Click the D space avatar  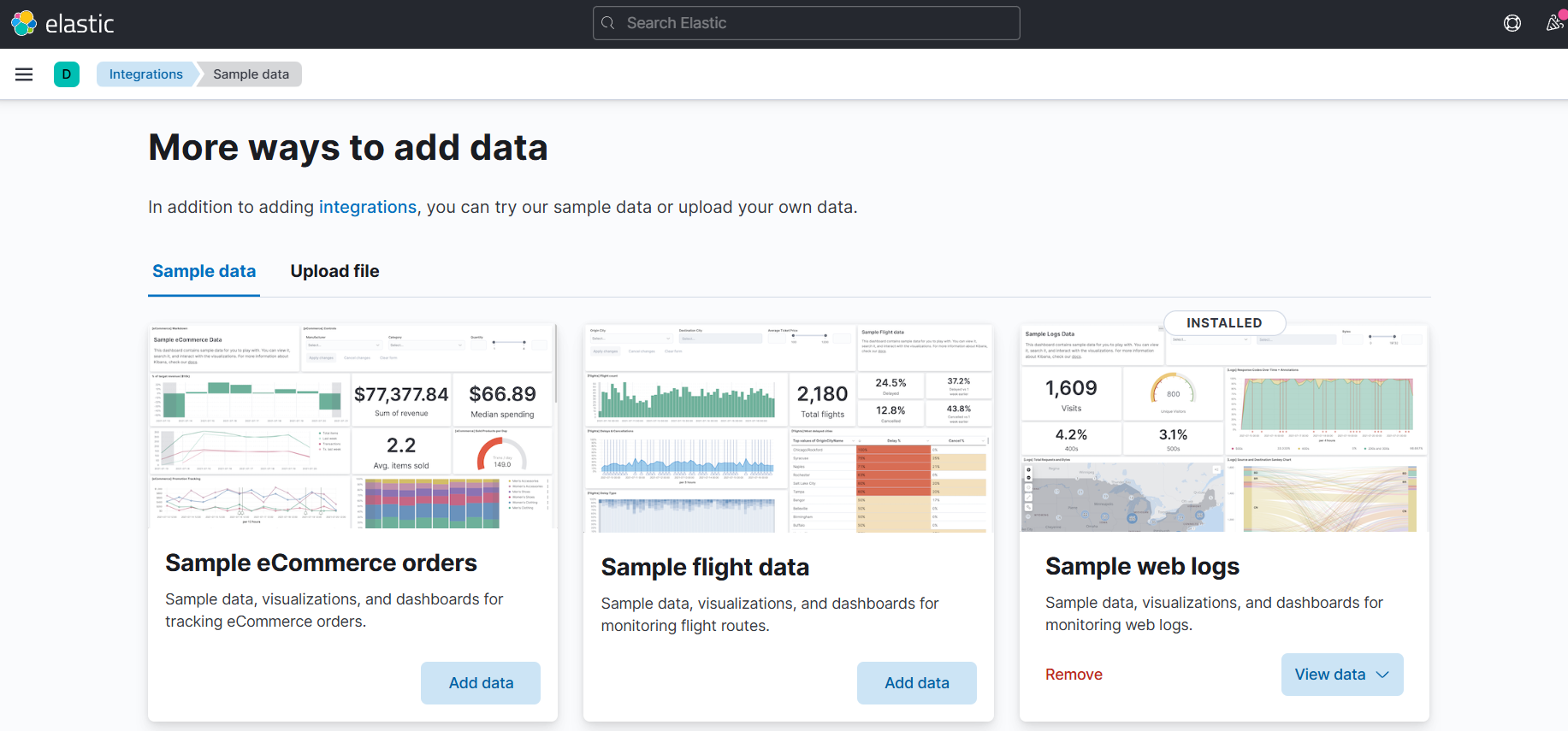pos(67,74)
